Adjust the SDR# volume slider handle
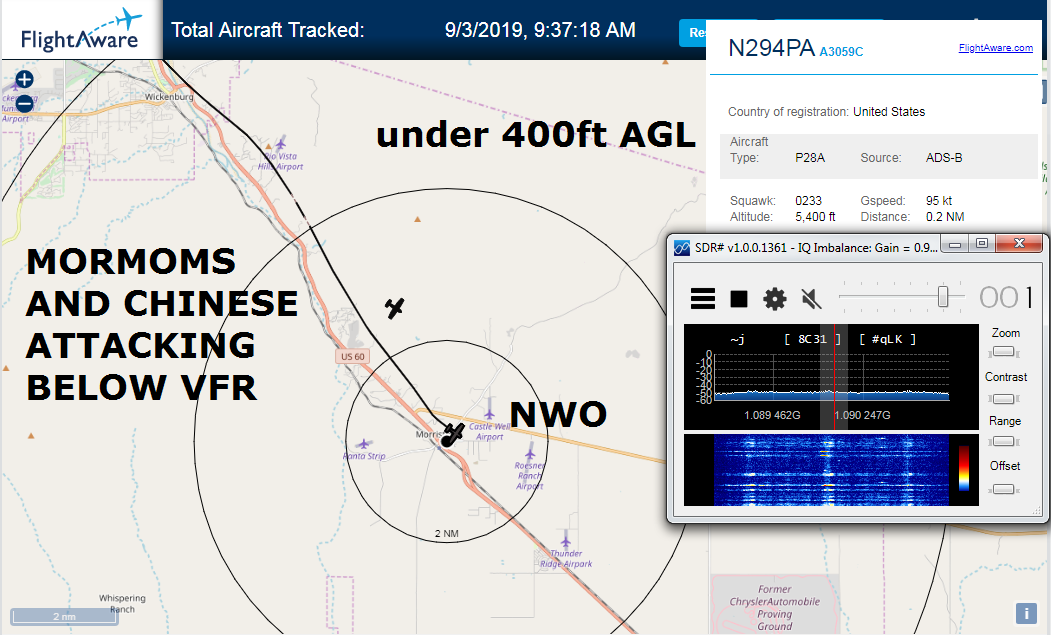Viewport: 1051px width, 635px height. [942, 296]
